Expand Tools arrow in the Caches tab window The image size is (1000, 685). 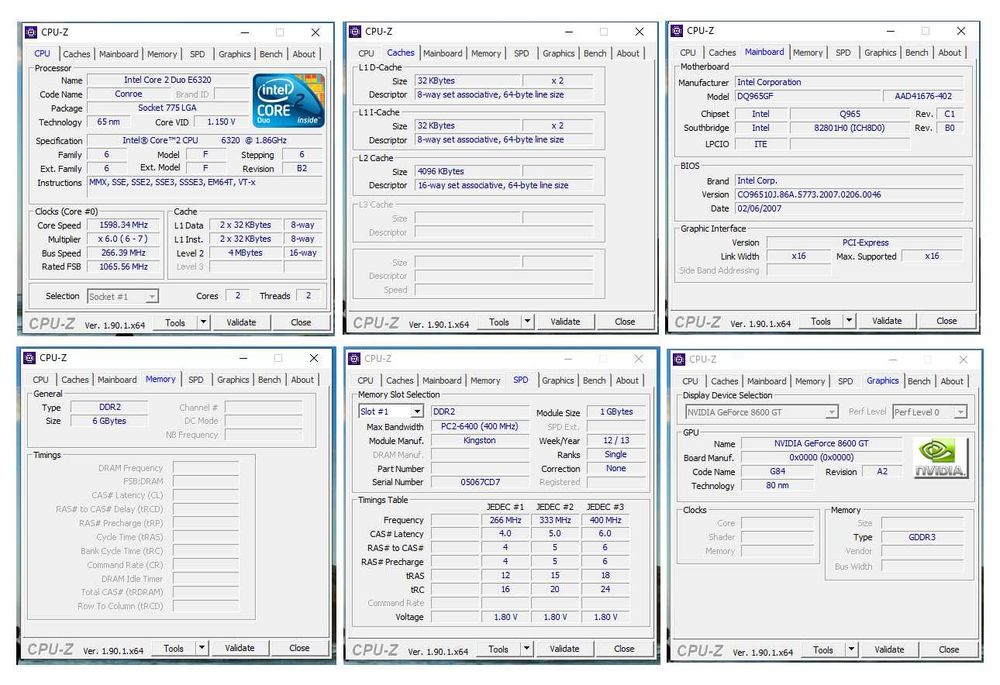527,322
